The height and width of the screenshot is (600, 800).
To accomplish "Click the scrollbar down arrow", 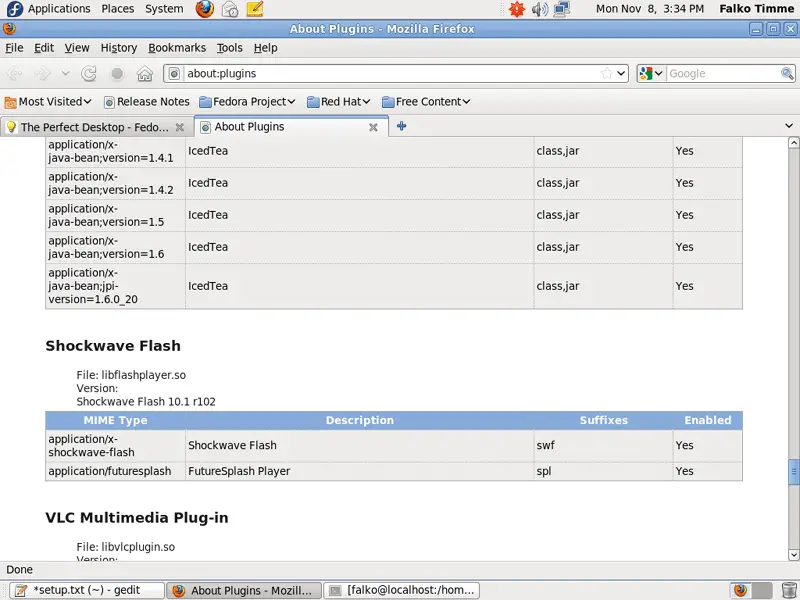I will click(794, 555).
